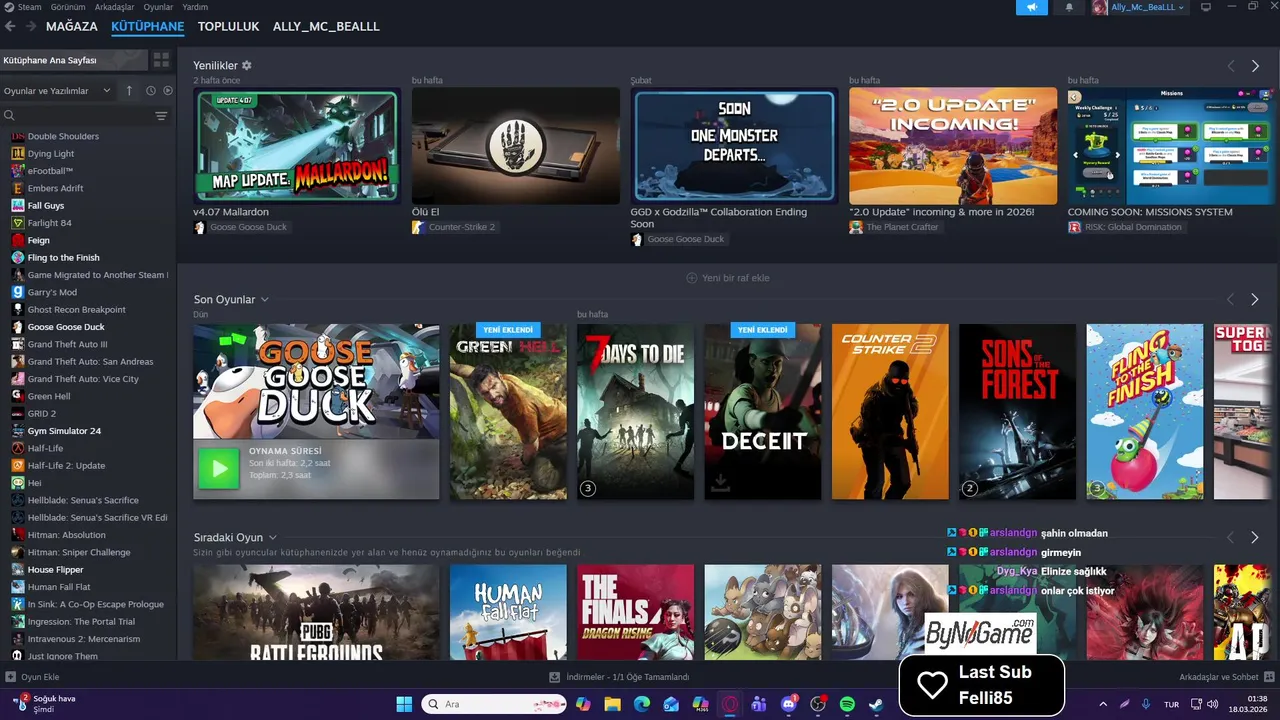Show next Yenilikler news items arrow

click(1255, 66)
